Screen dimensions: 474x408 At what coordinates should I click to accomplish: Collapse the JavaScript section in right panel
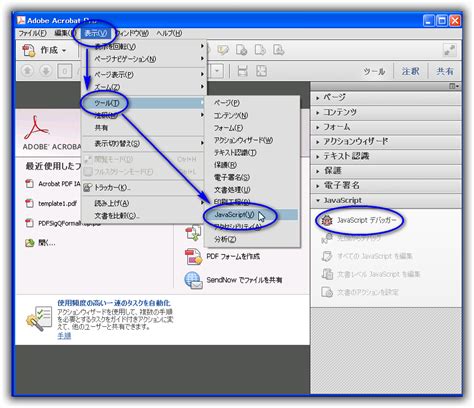(x=386, y=200)
